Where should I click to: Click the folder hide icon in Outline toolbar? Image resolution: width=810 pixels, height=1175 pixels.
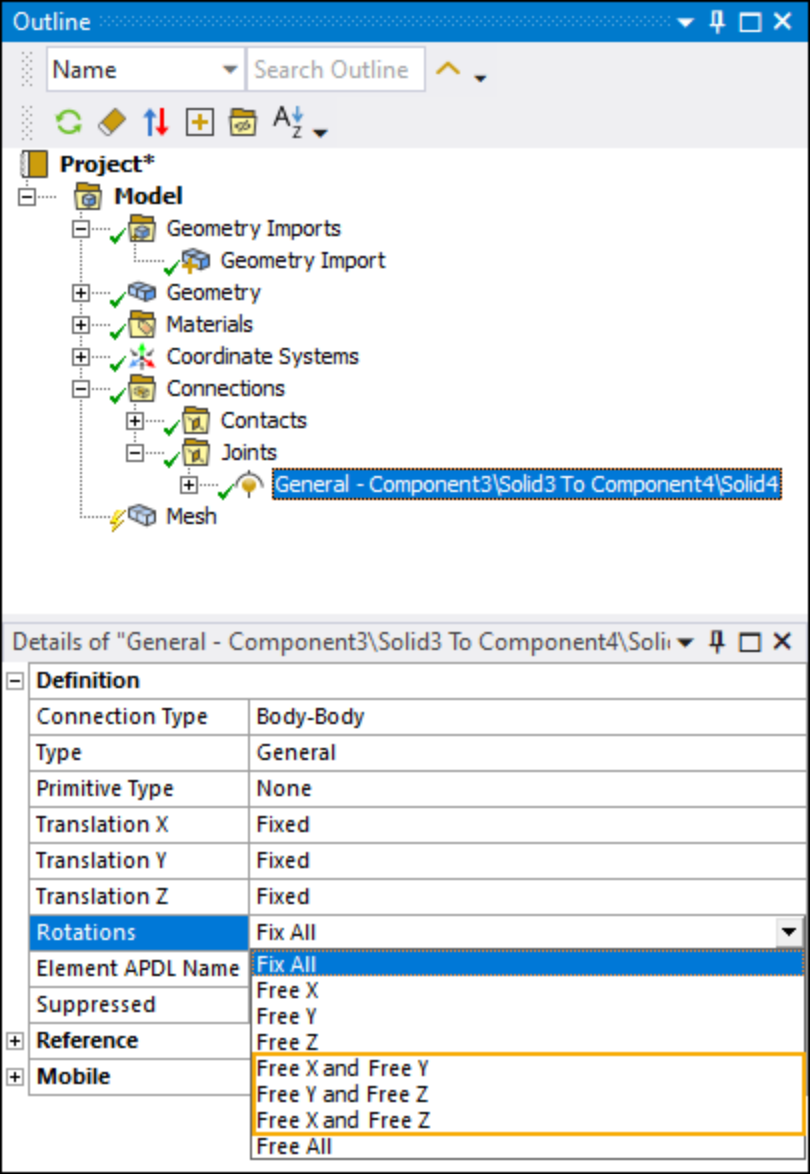click(x=243, y=121)
